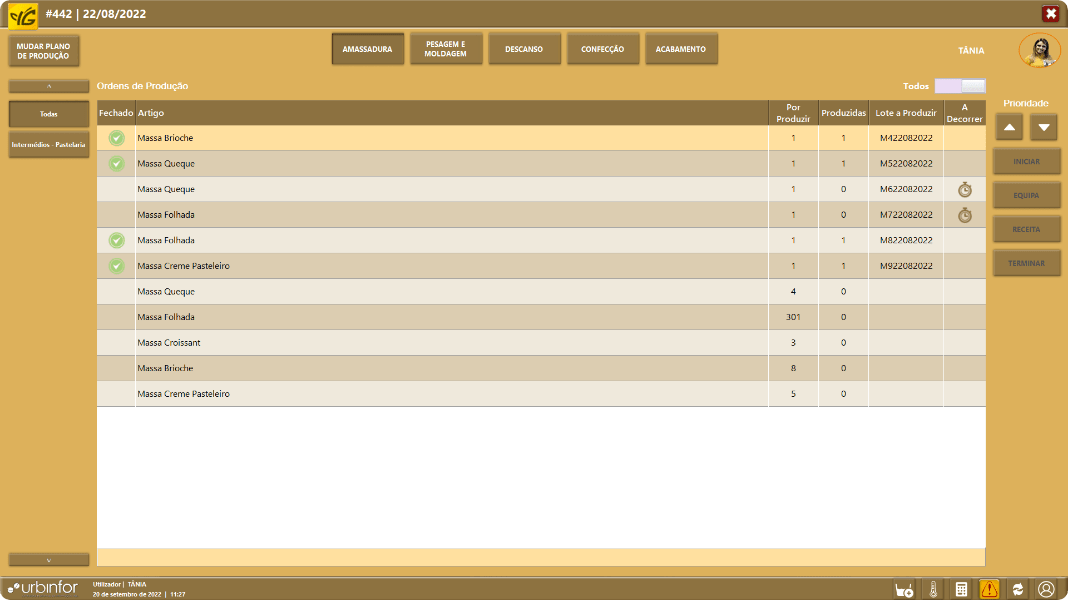Click the timer icon for lot M722082022
1068x600 pixels.
tap(964, 215)
